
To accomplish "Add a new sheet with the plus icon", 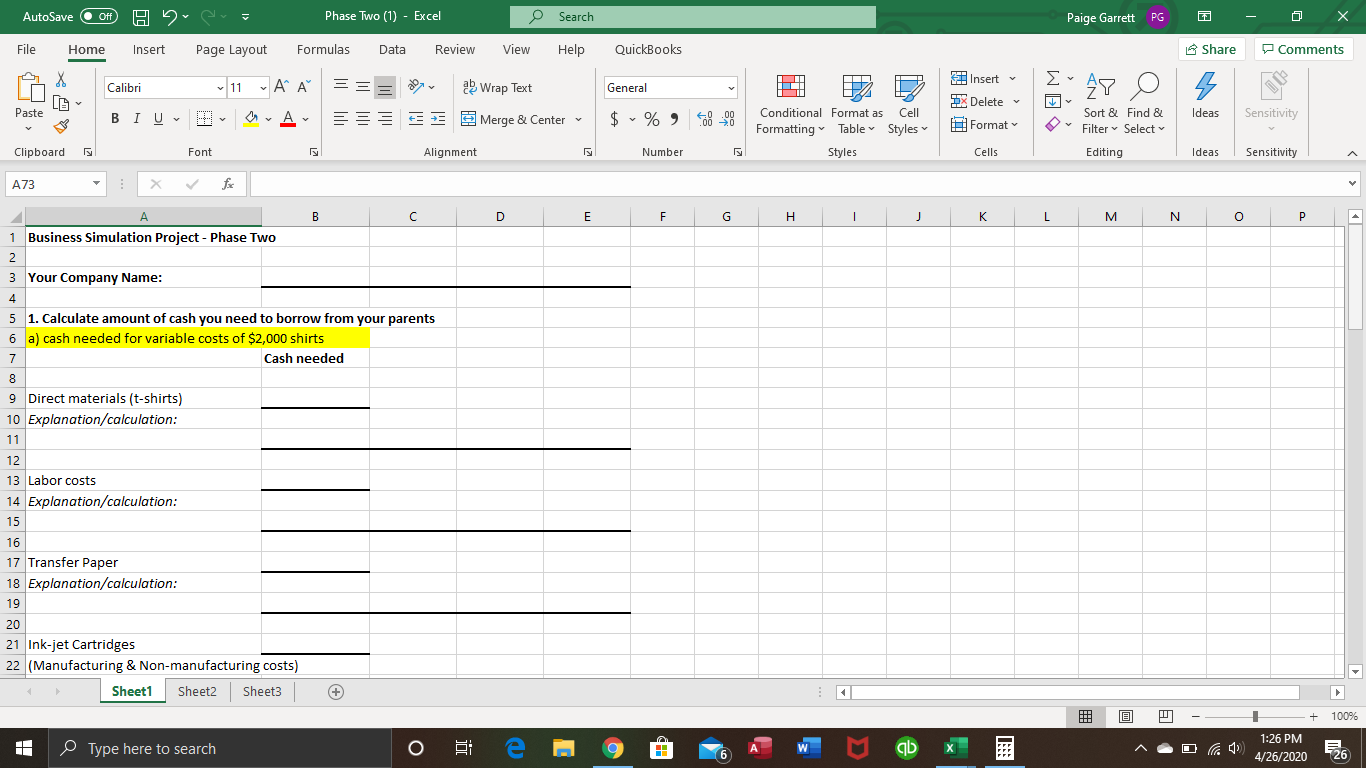I will pyautogui.click(x=336, y=692).
